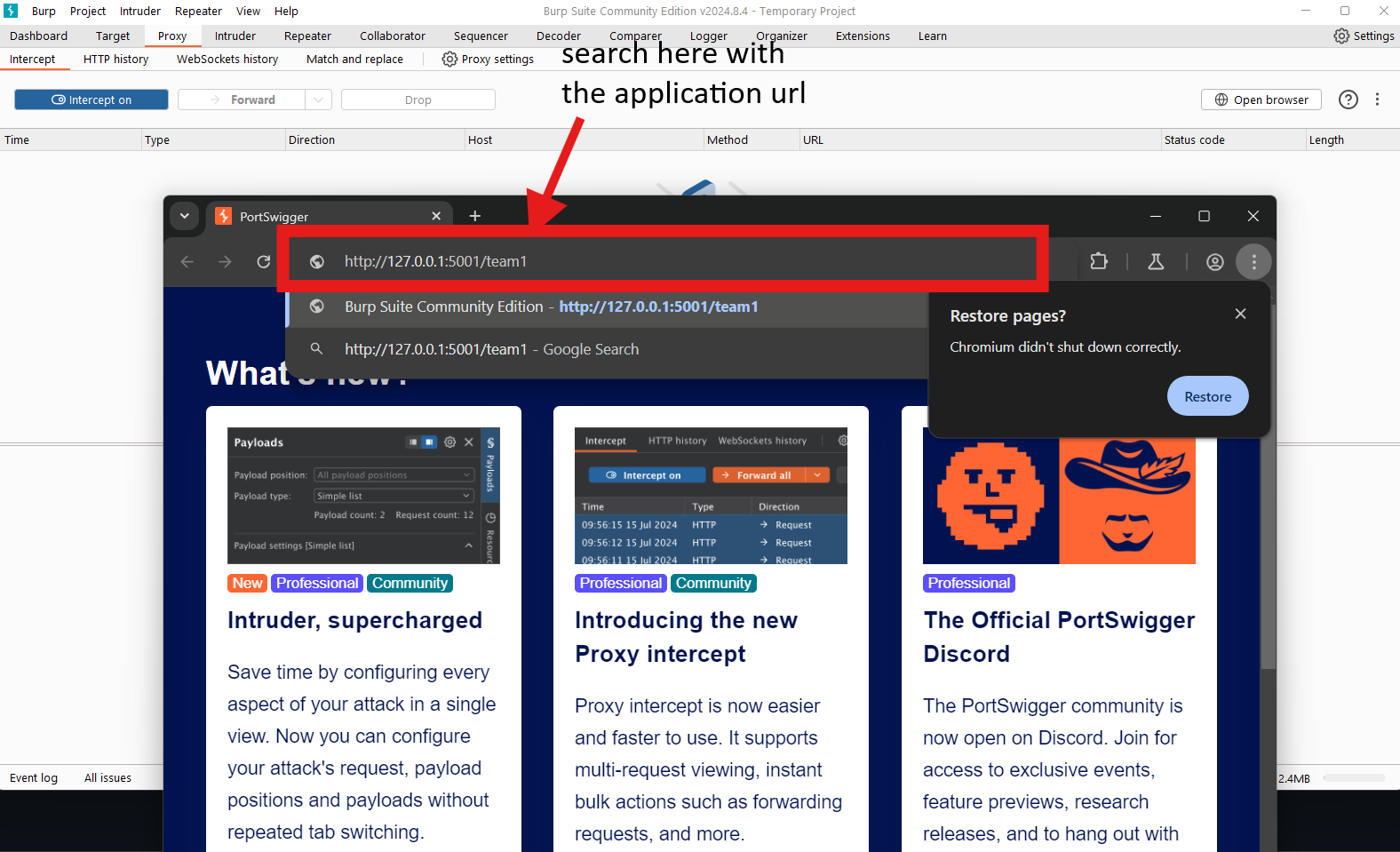The width and height of the screenshot is (1400, 852).
Task: Select the Burp Suite Community Edition URL suggestion
Action: point(608,307)
